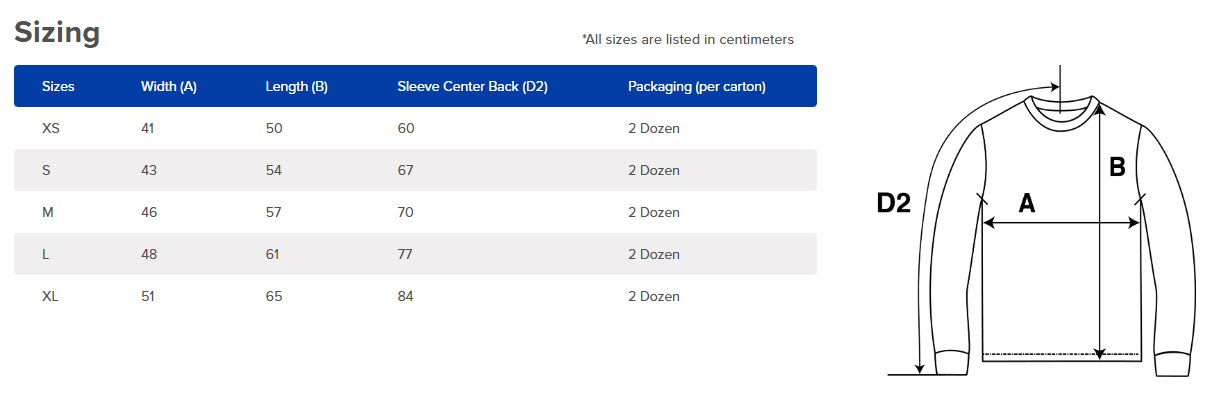Image resolution: width=1207 pixels, height=403 pixels.
Task: Click width value 46 for size M
Action: coord(149,212)
